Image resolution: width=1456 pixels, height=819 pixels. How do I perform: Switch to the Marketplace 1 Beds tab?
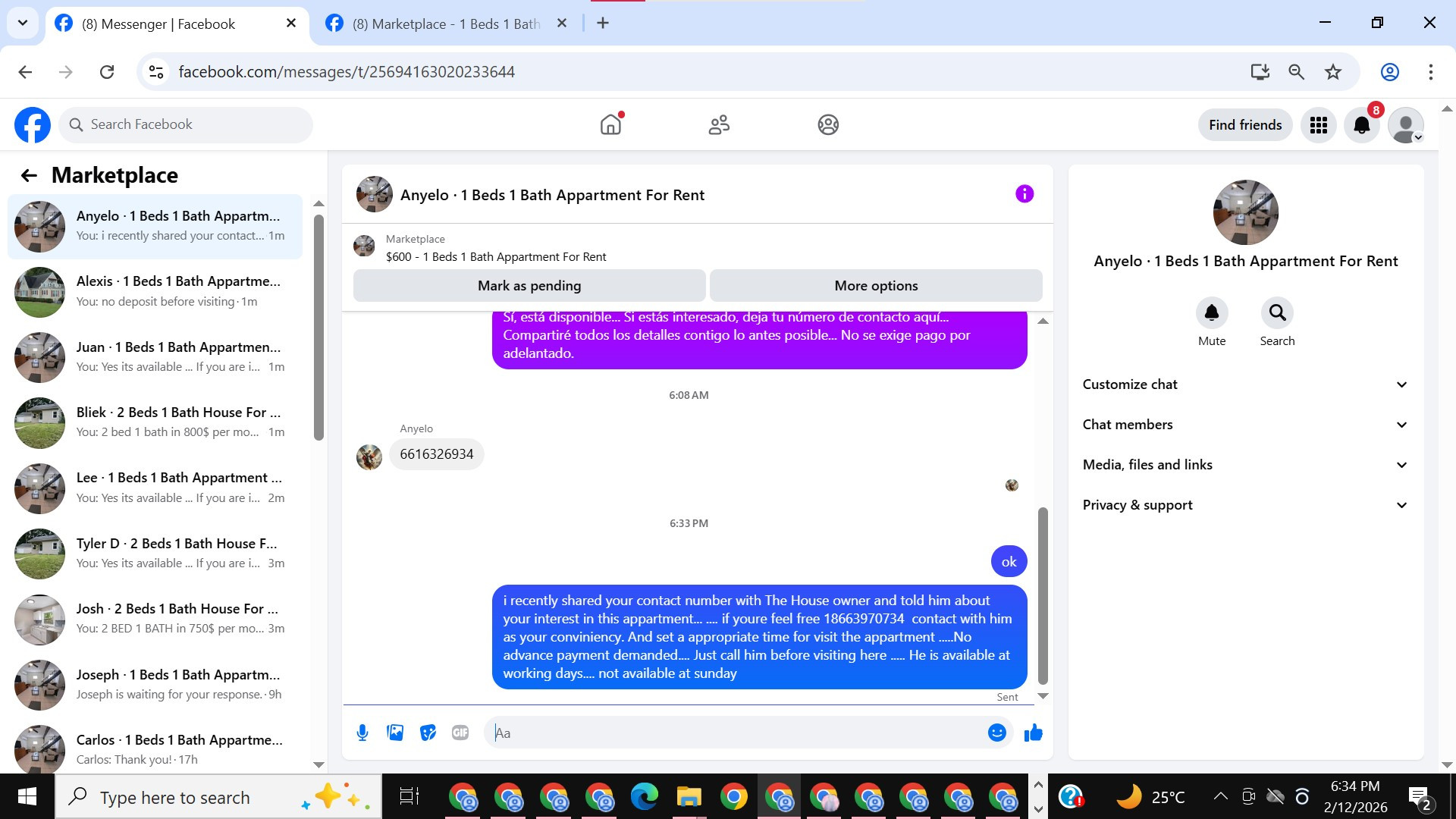pos(447,24)
